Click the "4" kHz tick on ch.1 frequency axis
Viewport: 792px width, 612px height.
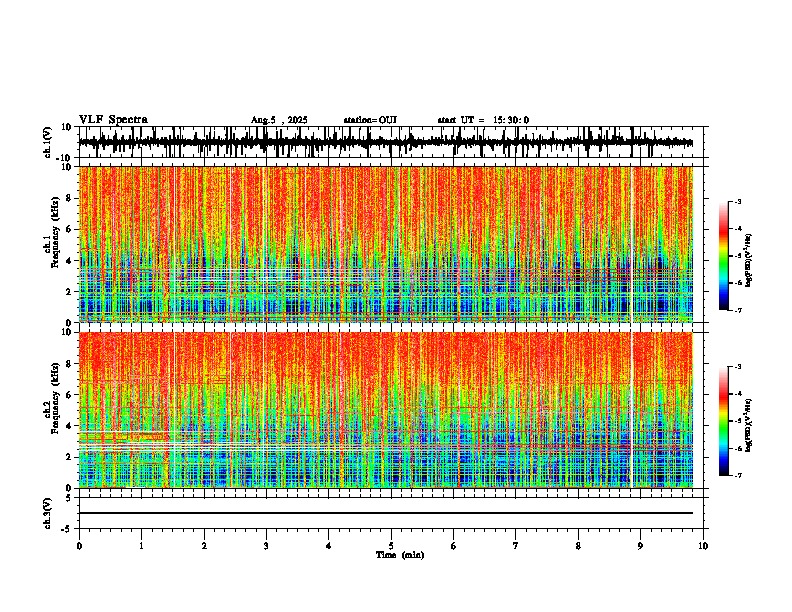pyautogui.click(x=69, y=261)
